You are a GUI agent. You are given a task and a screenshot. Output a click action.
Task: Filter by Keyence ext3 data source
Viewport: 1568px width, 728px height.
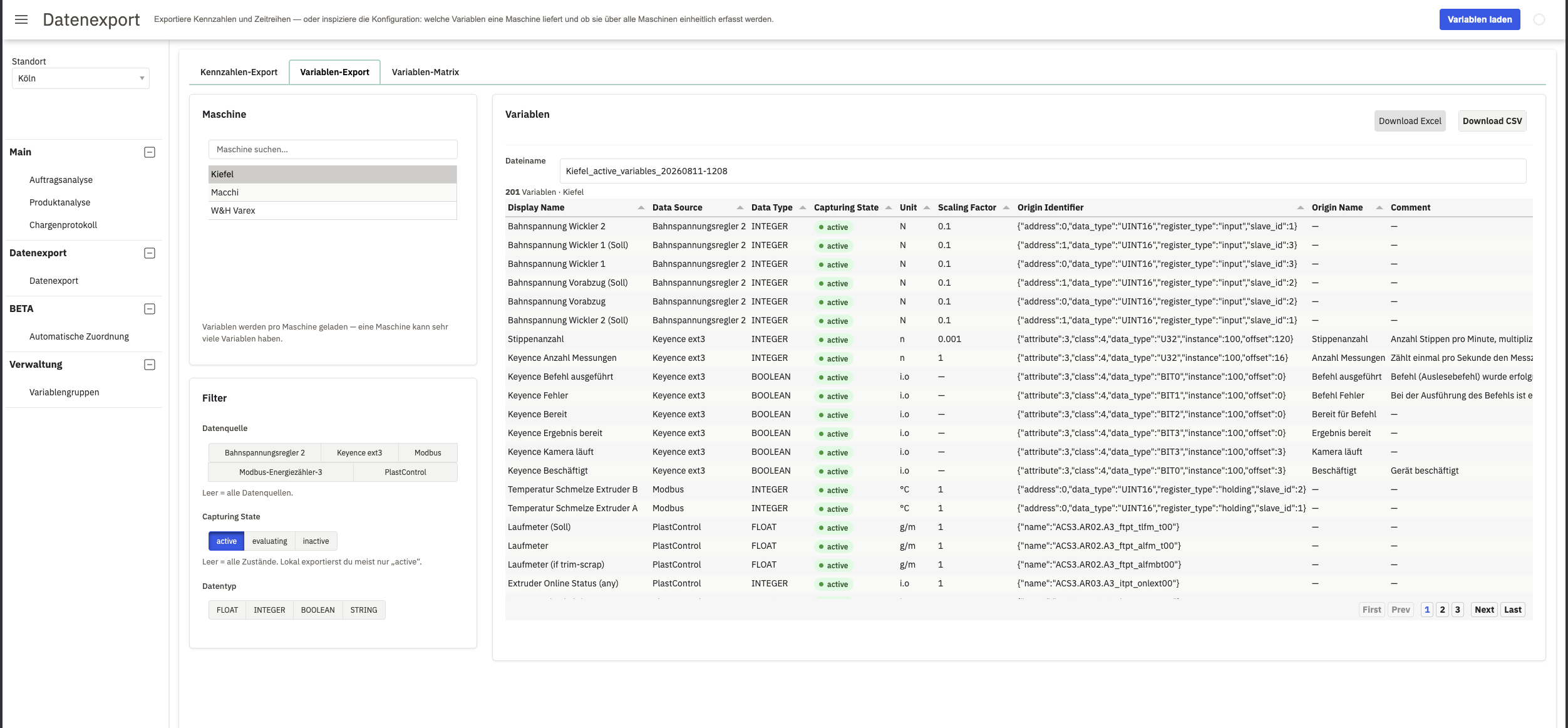(x=359, y=453)
